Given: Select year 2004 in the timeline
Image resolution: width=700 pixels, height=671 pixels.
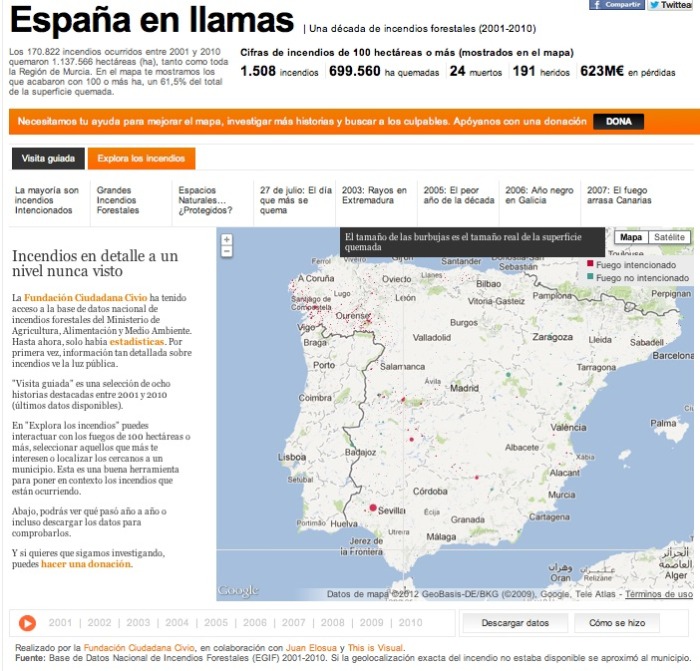Looking at the screenshot, I should pos(177,623).
